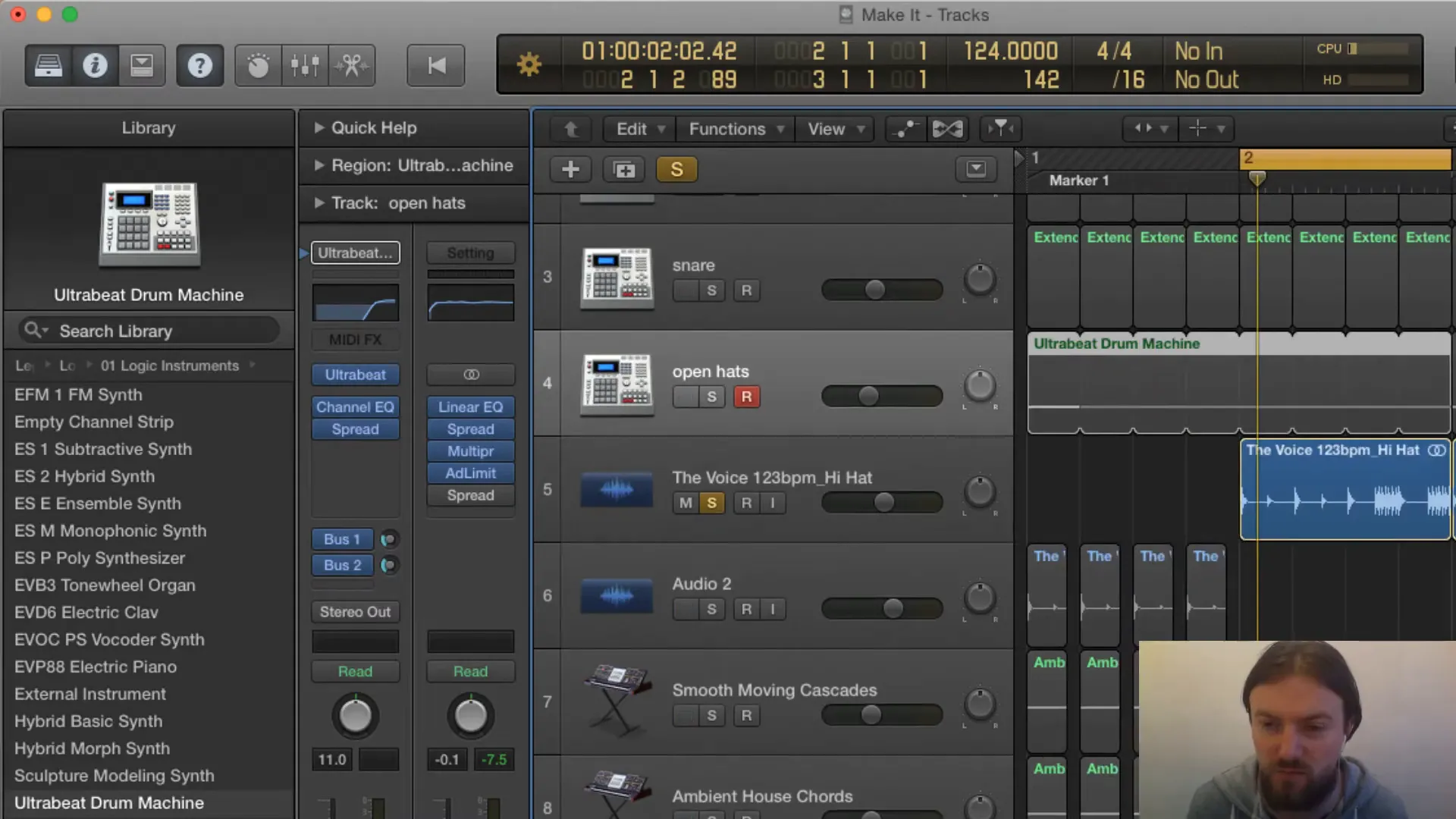Open LCD display settings gear icon
Screen dimensions: 1456x819
(529, 64)
